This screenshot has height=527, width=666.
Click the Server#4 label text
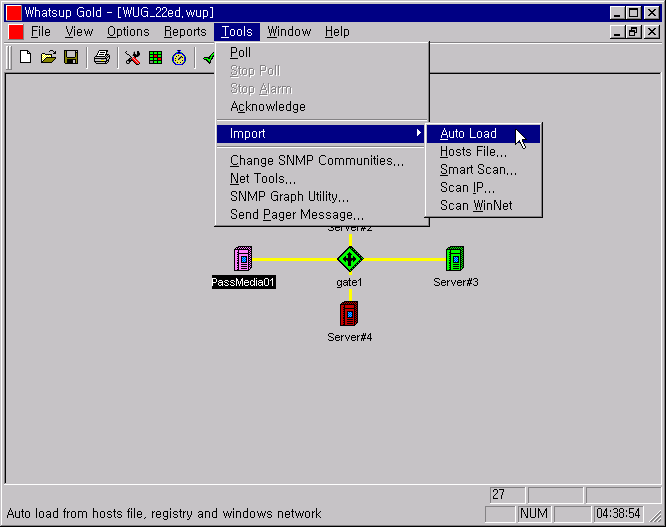[350, 337]
